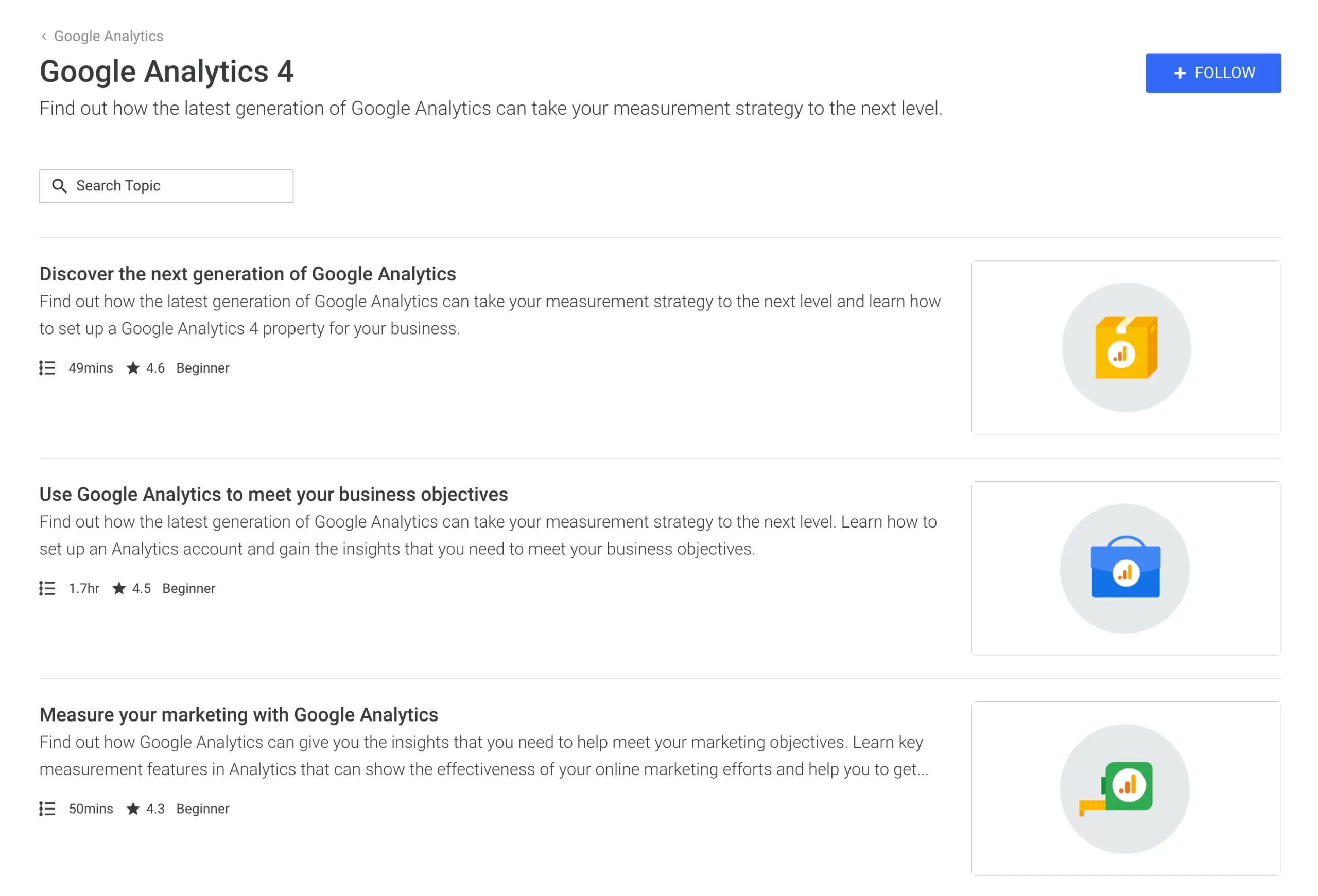Click the plus icon on the FOLLOW button
This screenshot has height=896, width=1318.
click(x=1180, y=73)
